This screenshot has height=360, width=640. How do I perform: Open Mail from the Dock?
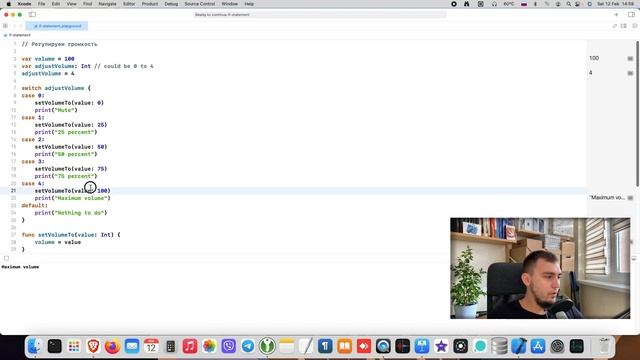(132, 347)
